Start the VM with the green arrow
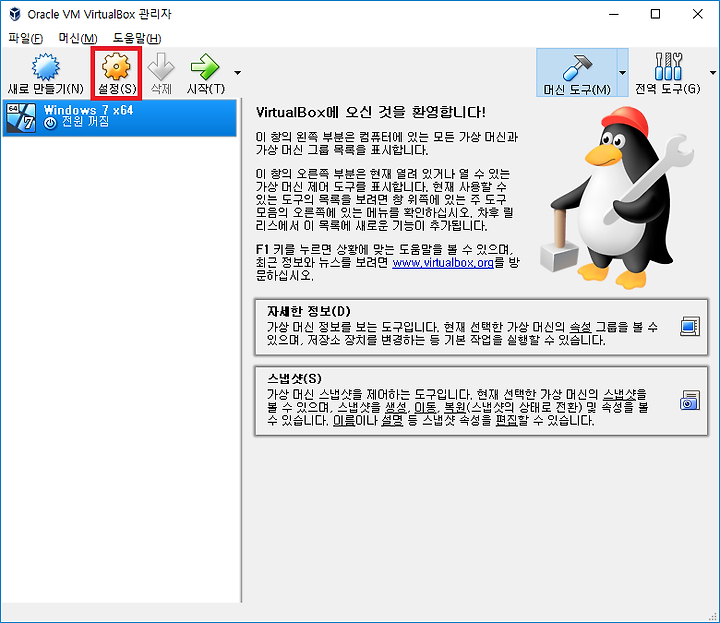Image resolution: width=720 pixels, height=623 pixels. (x=205, y=67)
